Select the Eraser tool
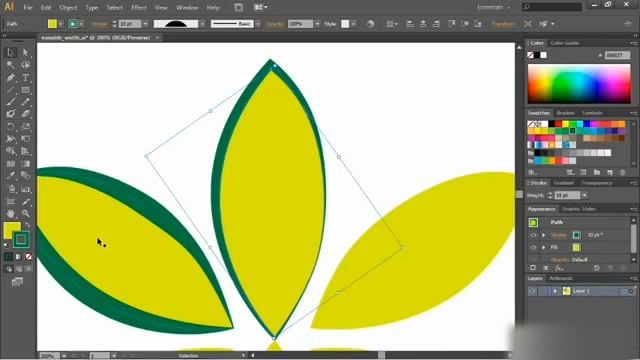The height and width of the screenshot is (360, 640). [x=25, y=114]
